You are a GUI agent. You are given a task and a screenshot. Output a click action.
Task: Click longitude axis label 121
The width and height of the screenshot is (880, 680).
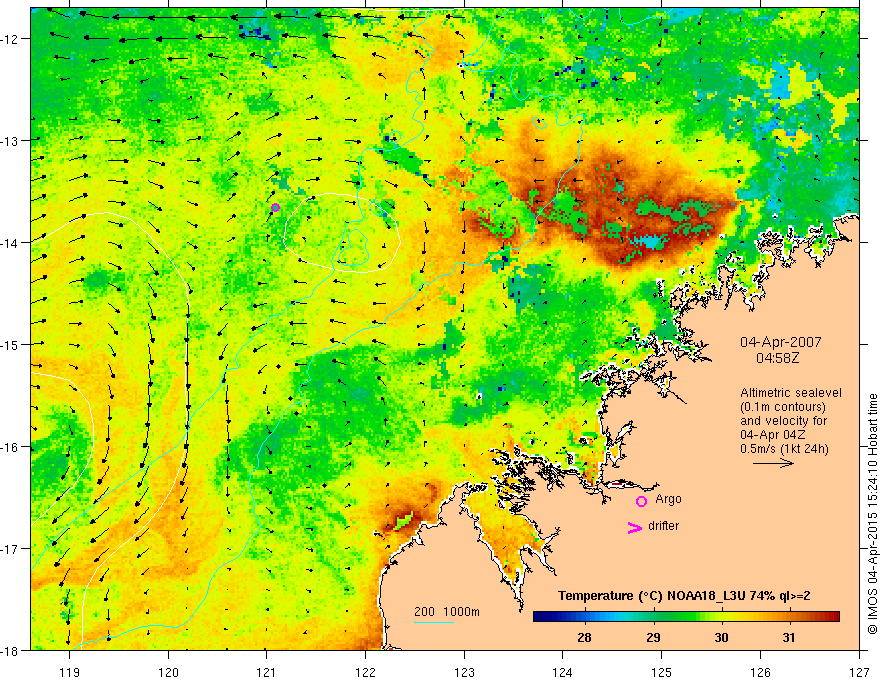click(266, 672)
